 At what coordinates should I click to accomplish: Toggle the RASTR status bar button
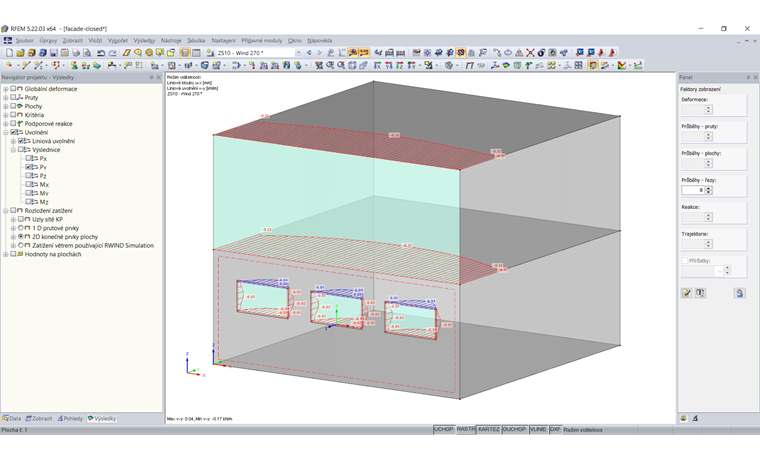tap(466, 429)
